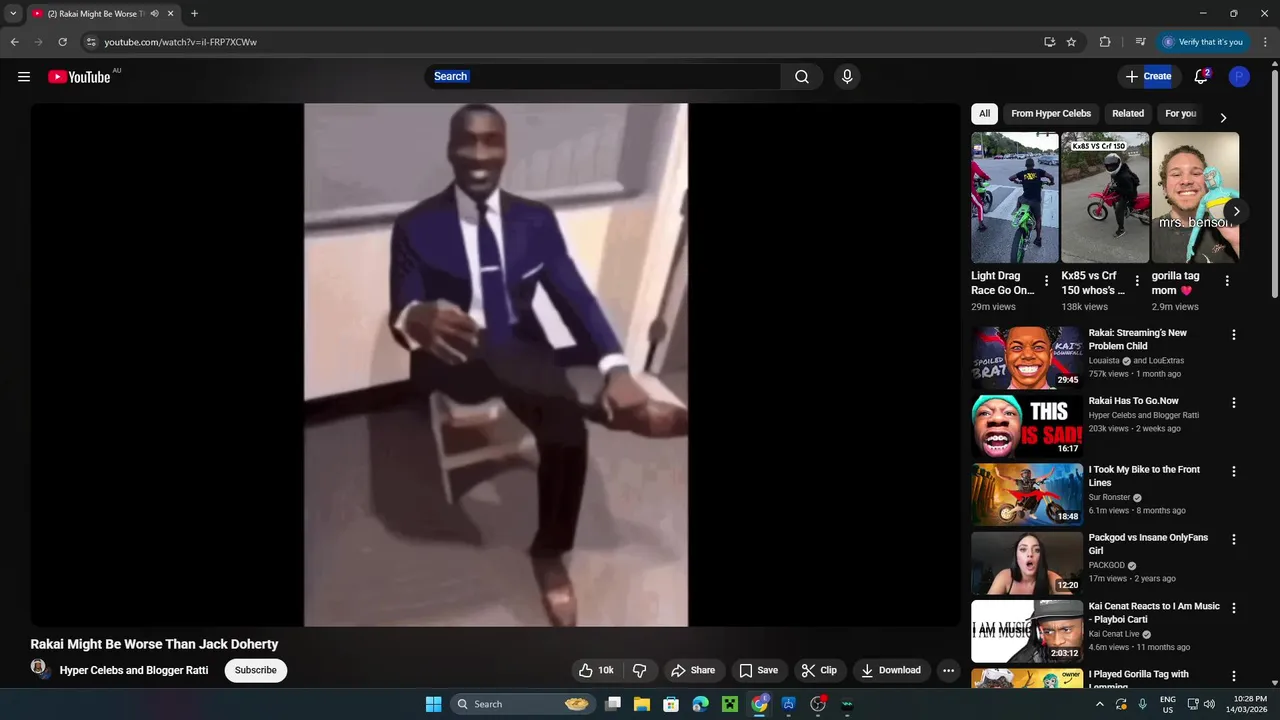Bookmark this page with the star
Screen dimensions: 1280x720
click(x=1071, y=42)
